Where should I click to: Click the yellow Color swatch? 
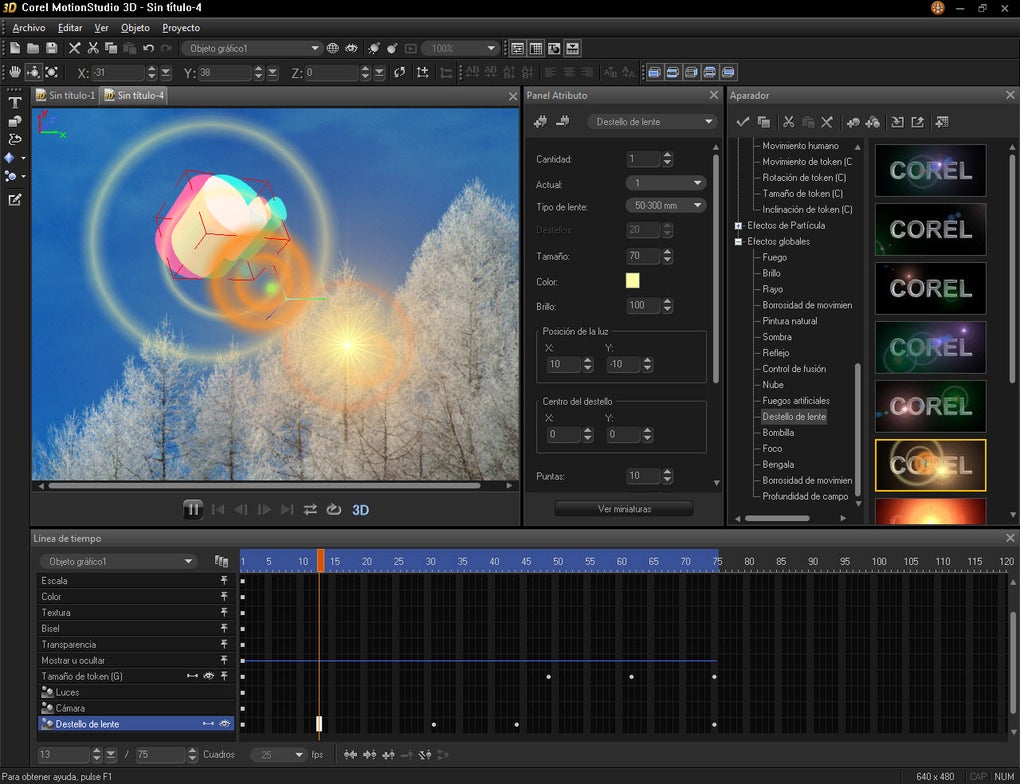tap(632, 281)
